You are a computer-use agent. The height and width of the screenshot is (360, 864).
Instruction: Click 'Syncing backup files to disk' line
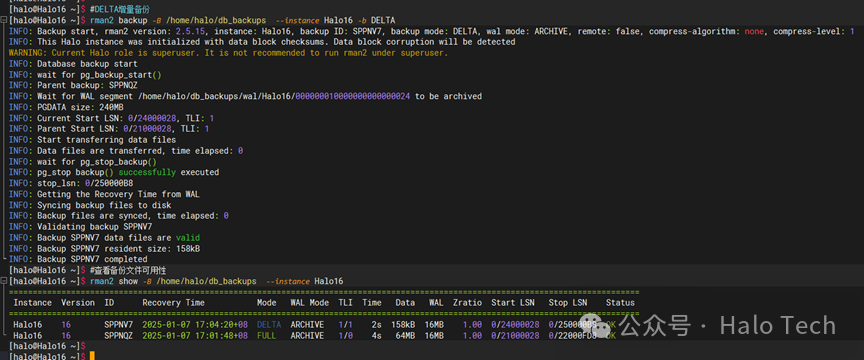[90, 205]
